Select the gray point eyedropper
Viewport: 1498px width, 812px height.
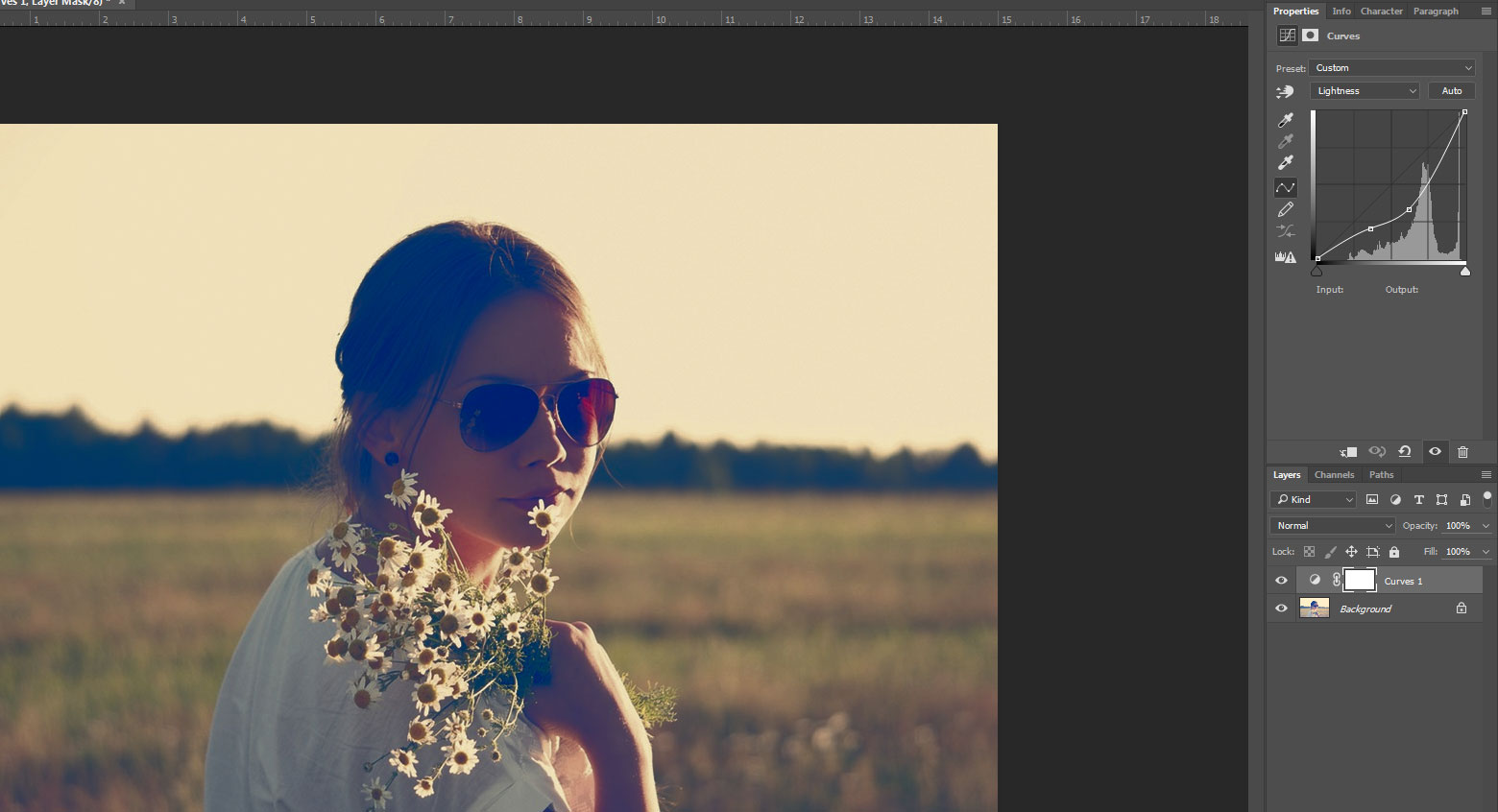[x=1285, y=141]
